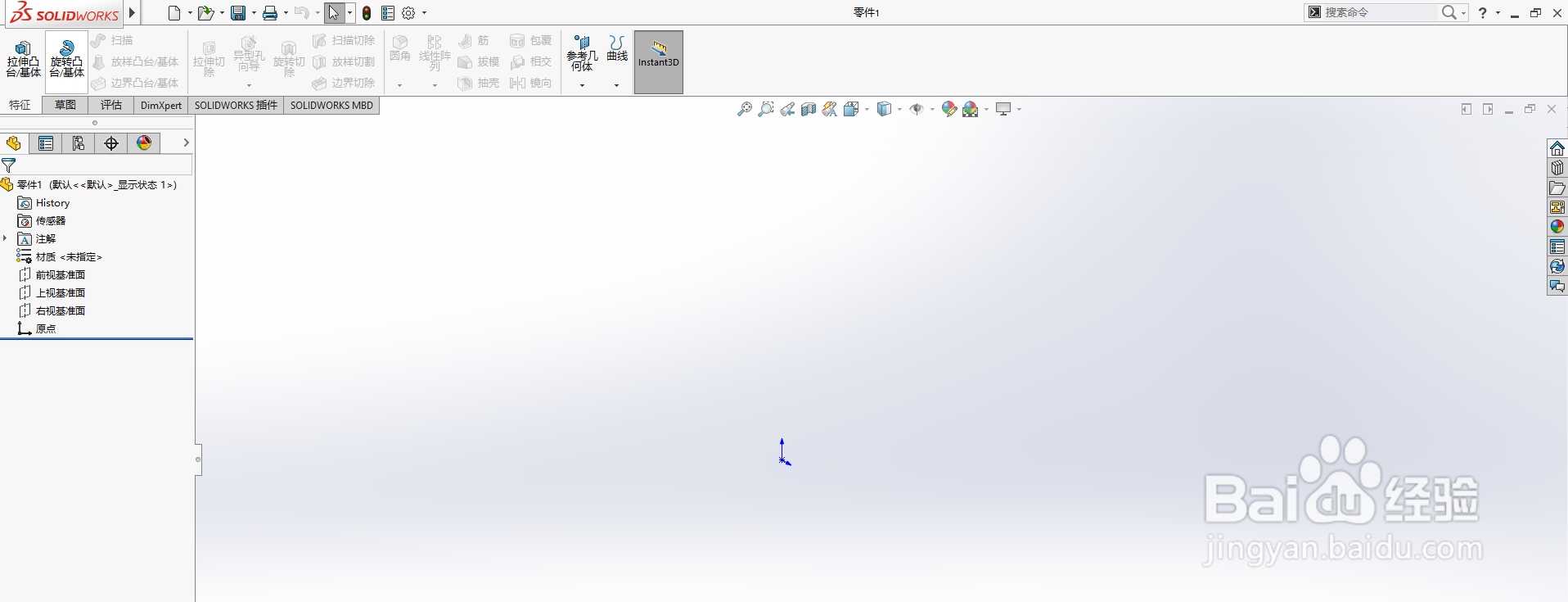Viewport: 1568px width, 602px height.
Task: Open the SOLIDWORKS Forum task pane icon
Action: [1557, 286]
